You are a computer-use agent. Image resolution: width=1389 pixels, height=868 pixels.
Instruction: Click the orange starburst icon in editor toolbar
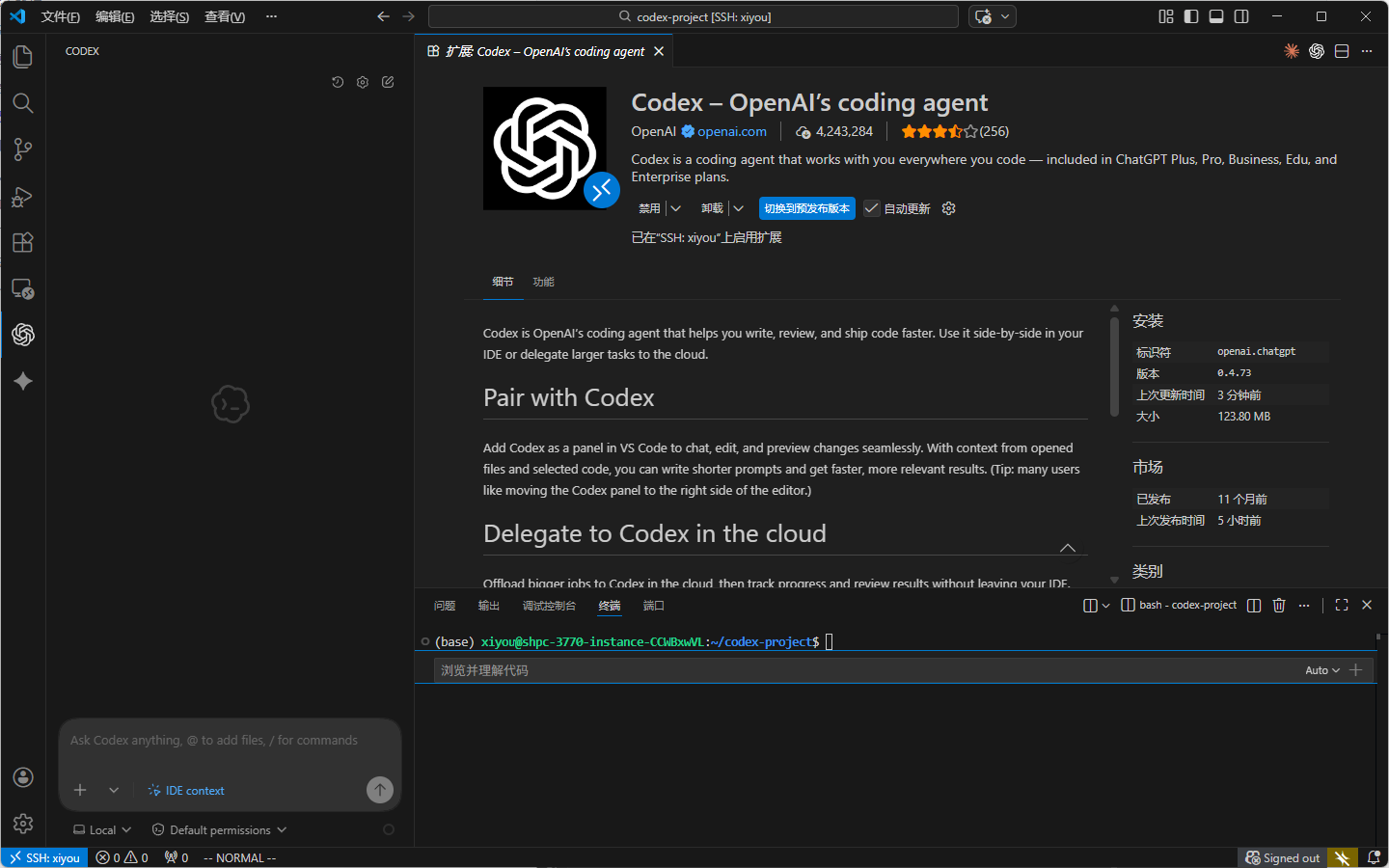(1292, 51)
